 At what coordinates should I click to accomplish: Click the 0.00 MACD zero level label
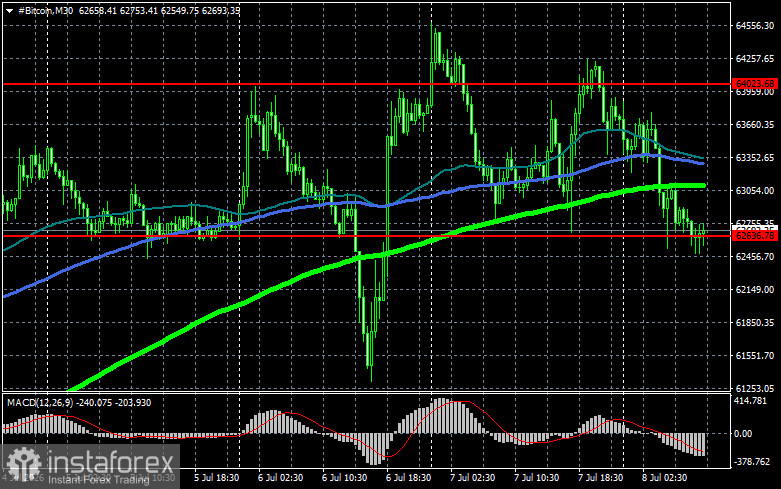pyautogui.click(x=743, y=434)
